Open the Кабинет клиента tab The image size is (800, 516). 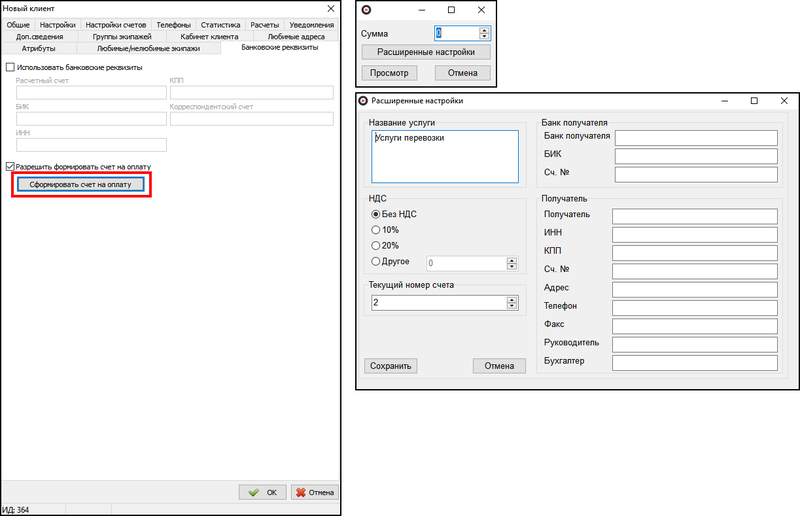pyautogui.click(x=209, y=36)
